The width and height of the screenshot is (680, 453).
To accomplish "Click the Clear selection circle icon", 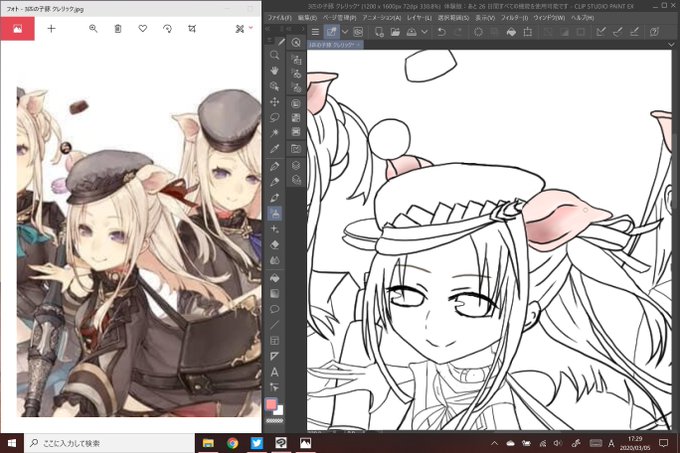I will tap(478, 32).
